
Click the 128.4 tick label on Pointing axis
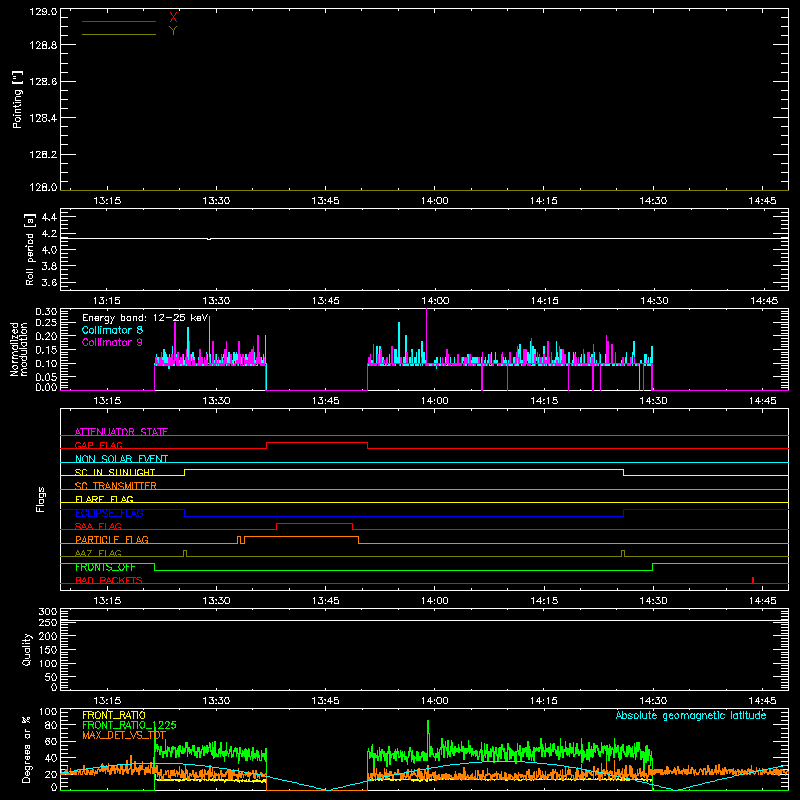43,118
